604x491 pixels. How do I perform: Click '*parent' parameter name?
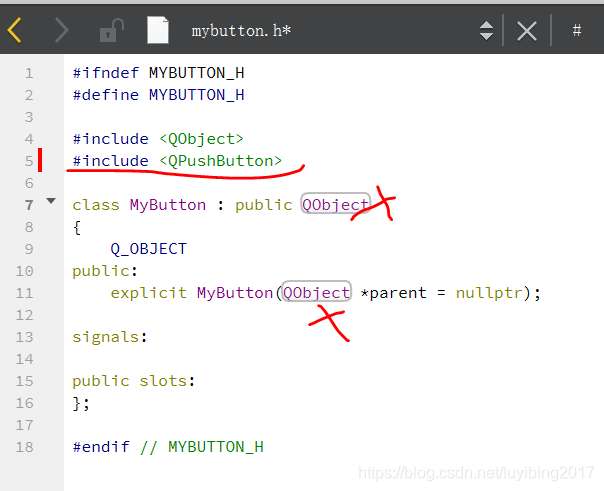[394, 293]
